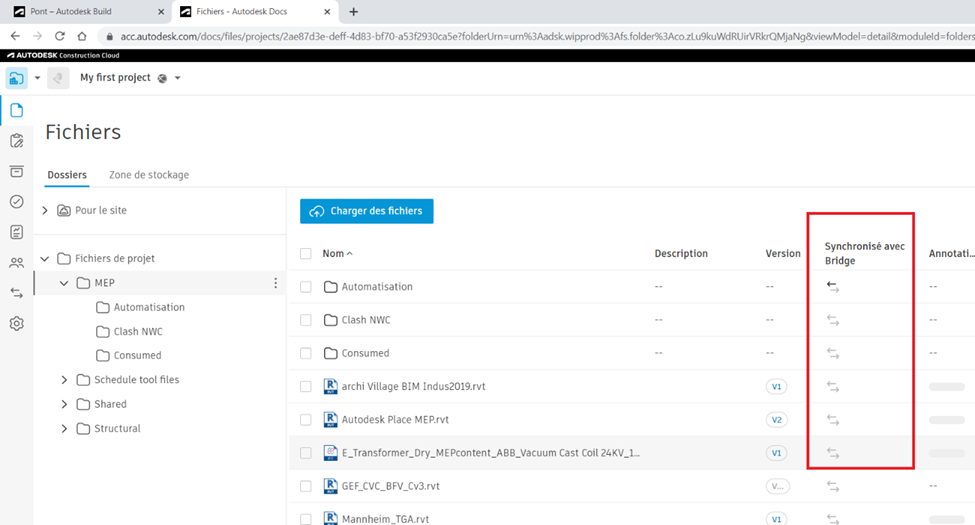The width and height of the screenshot is (975, 525).
Task: Click Bridge sync icon on Mannheim_TGA row
Action: point(833,519)
